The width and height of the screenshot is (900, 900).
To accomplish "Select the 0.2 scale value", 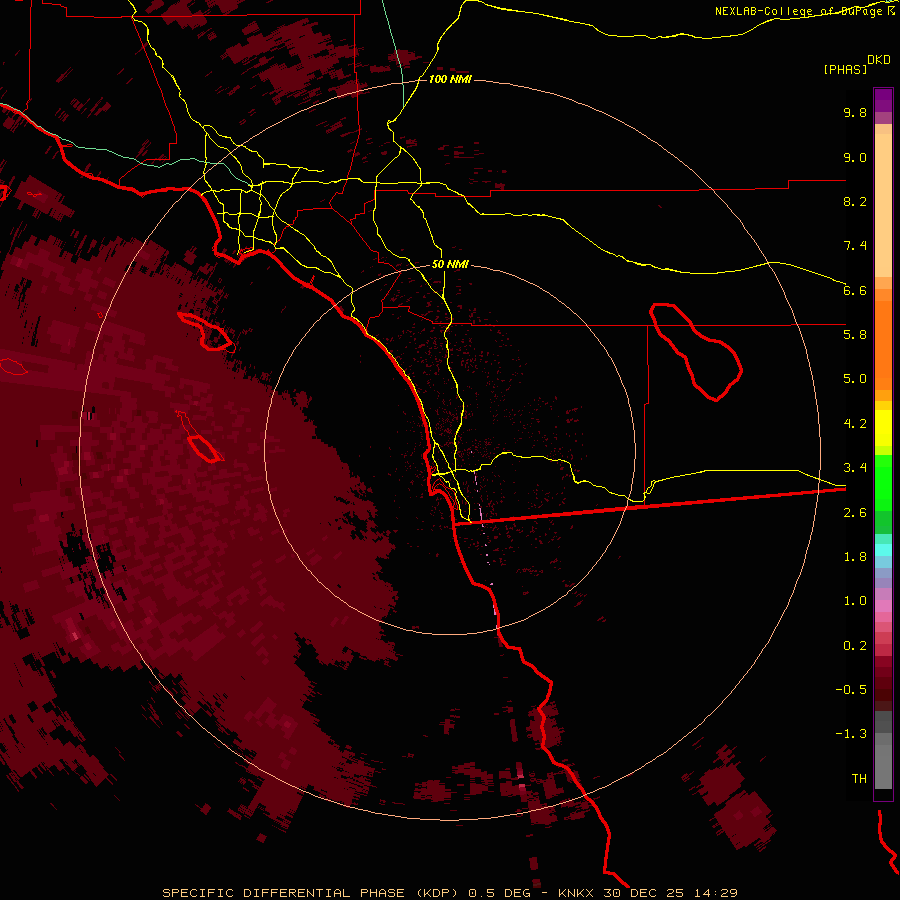I will tap(855, 646).
